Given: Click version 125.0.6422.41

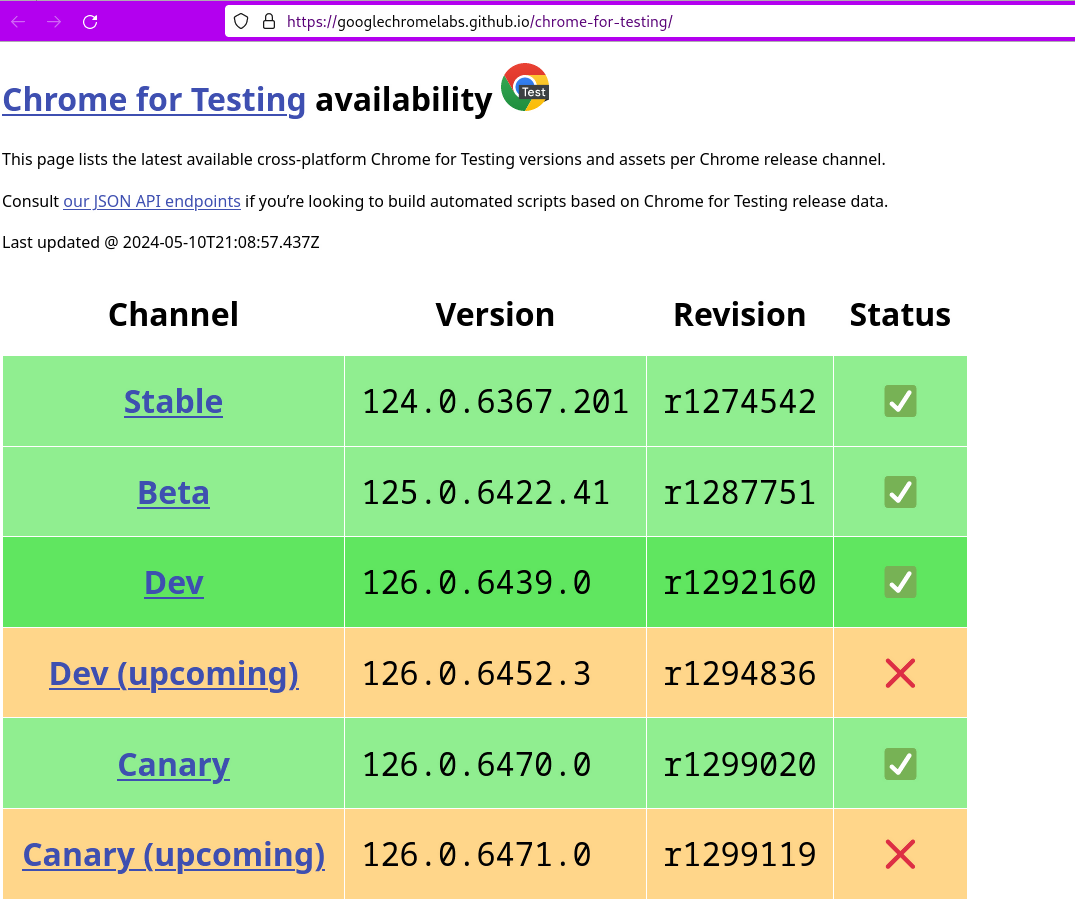Looking at the screenshot, I should click(x=485, y=492).
